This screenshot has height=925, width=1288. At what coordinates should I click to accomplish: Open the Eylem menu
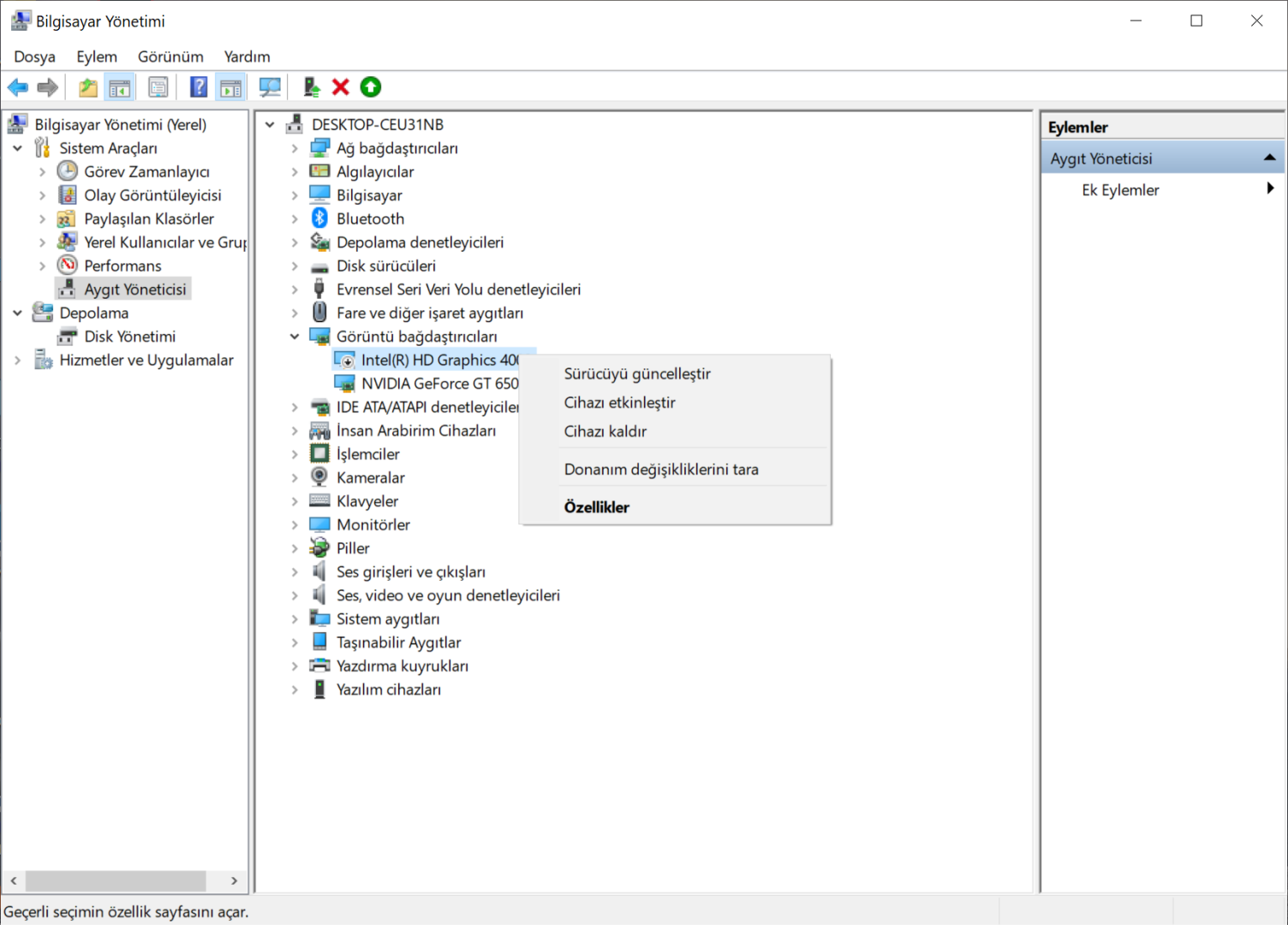pos(97,57)
